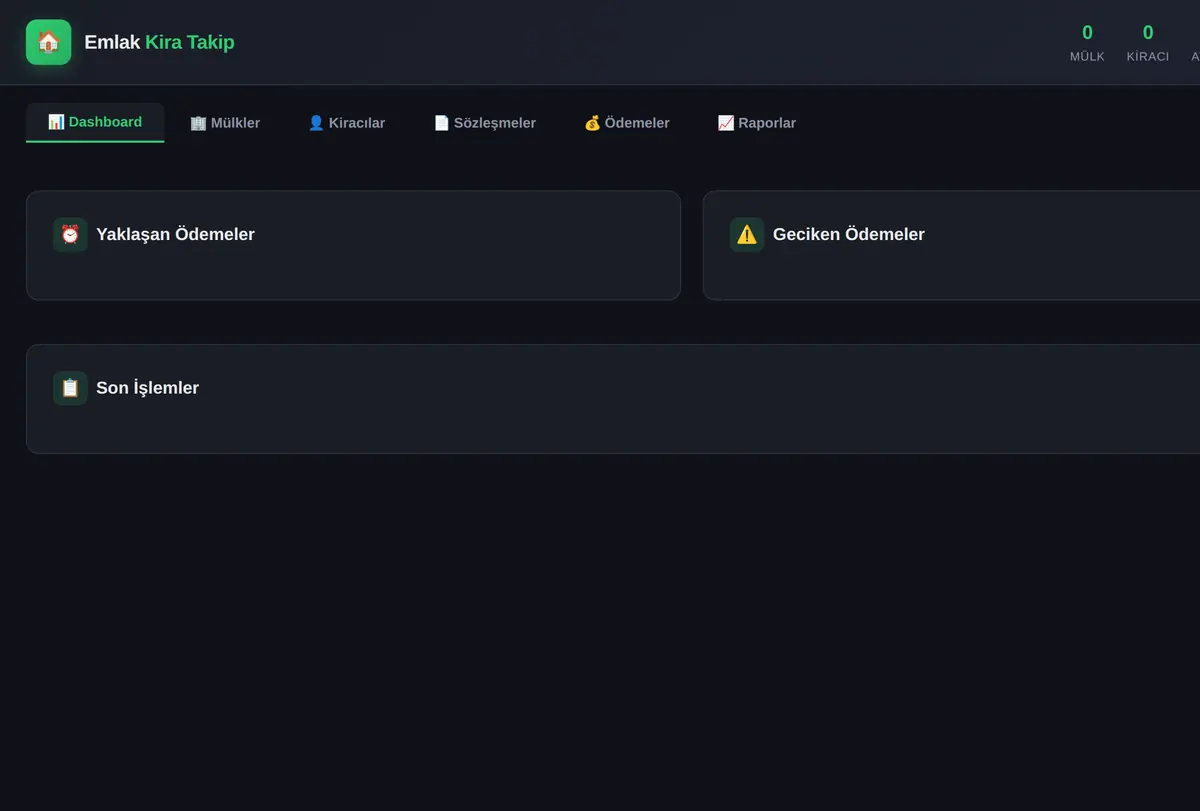Viewport: 1200px width, 811px height.
Task: View the Raporlar tab
Action: tap(757, 123)
